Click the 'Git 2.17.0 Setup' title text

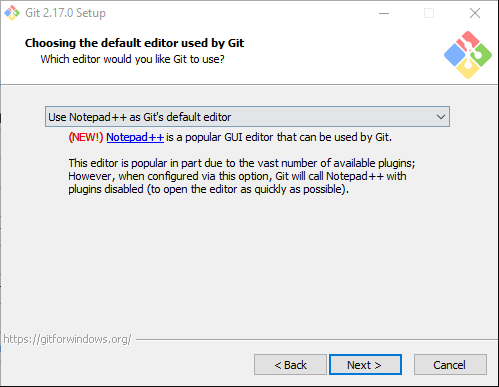coord(65,13)
